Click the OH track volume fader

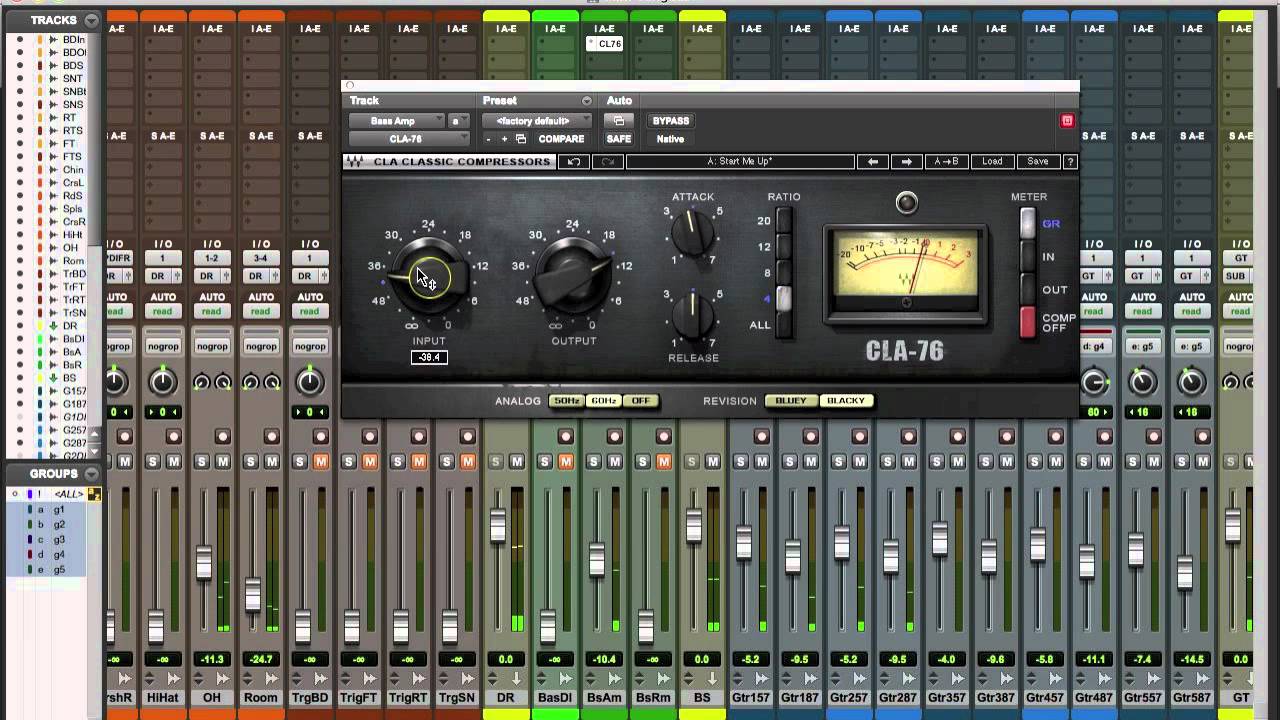tap(204, 563)
